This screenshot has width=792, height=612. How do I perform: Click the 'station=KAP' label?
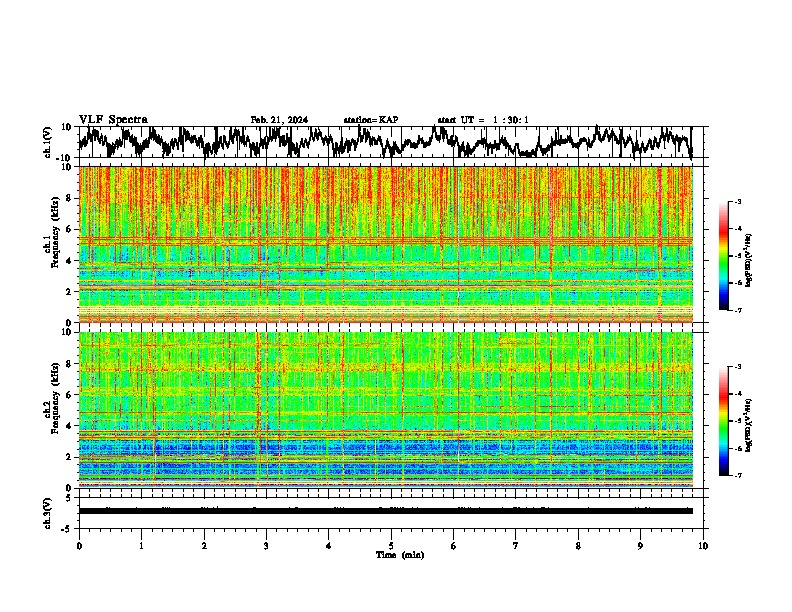tap(371, 120)
